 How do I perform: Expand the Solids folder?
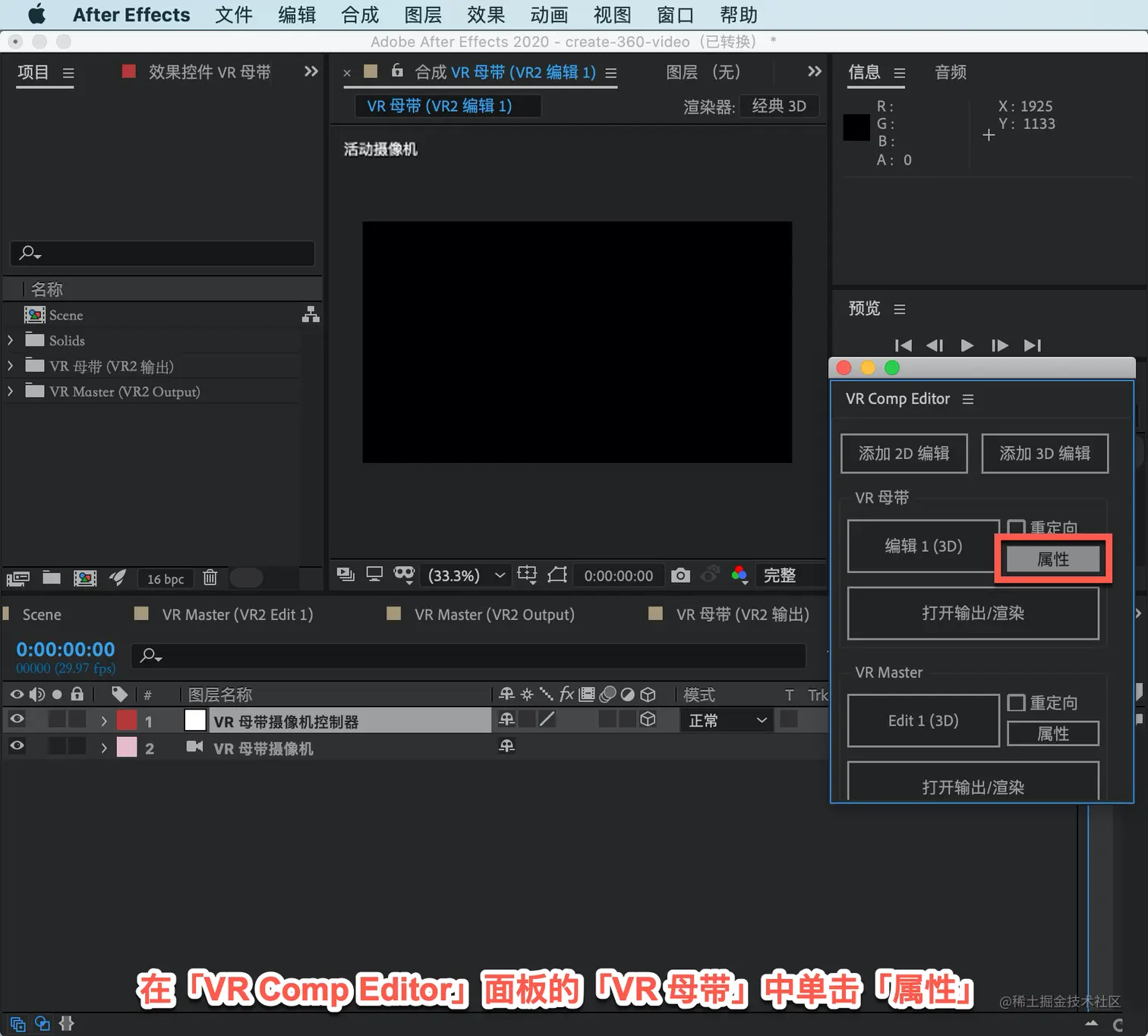[11, 341]
